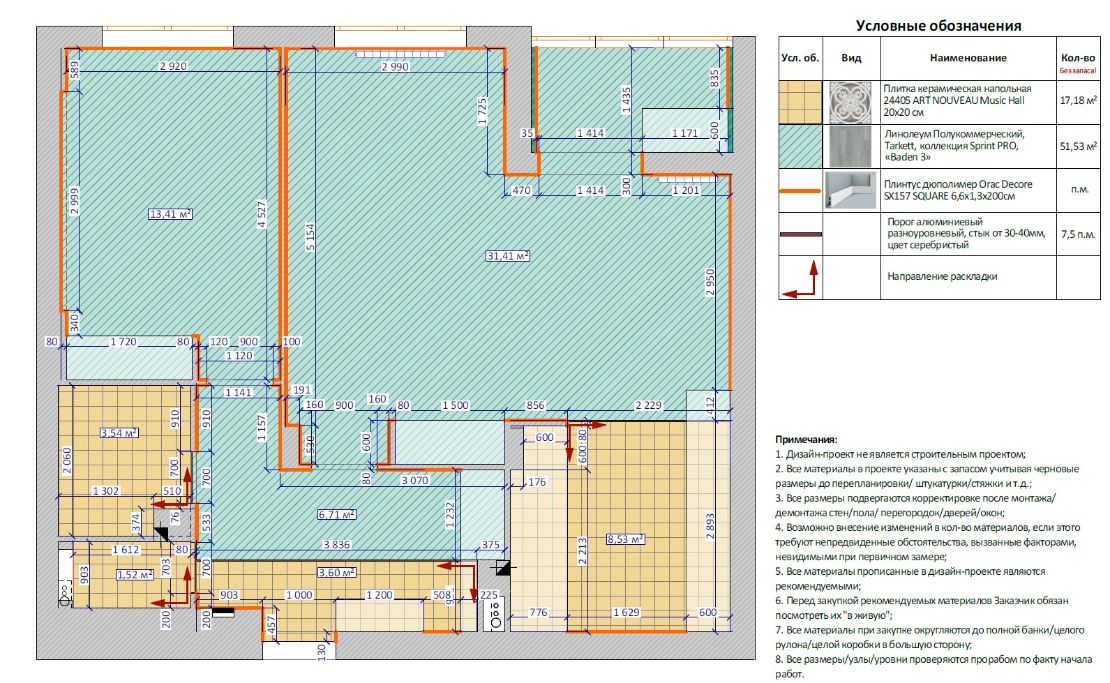The image size is (1110, 683).
Task: Click the Условные обозначения heading
Action: click(939, 26)
